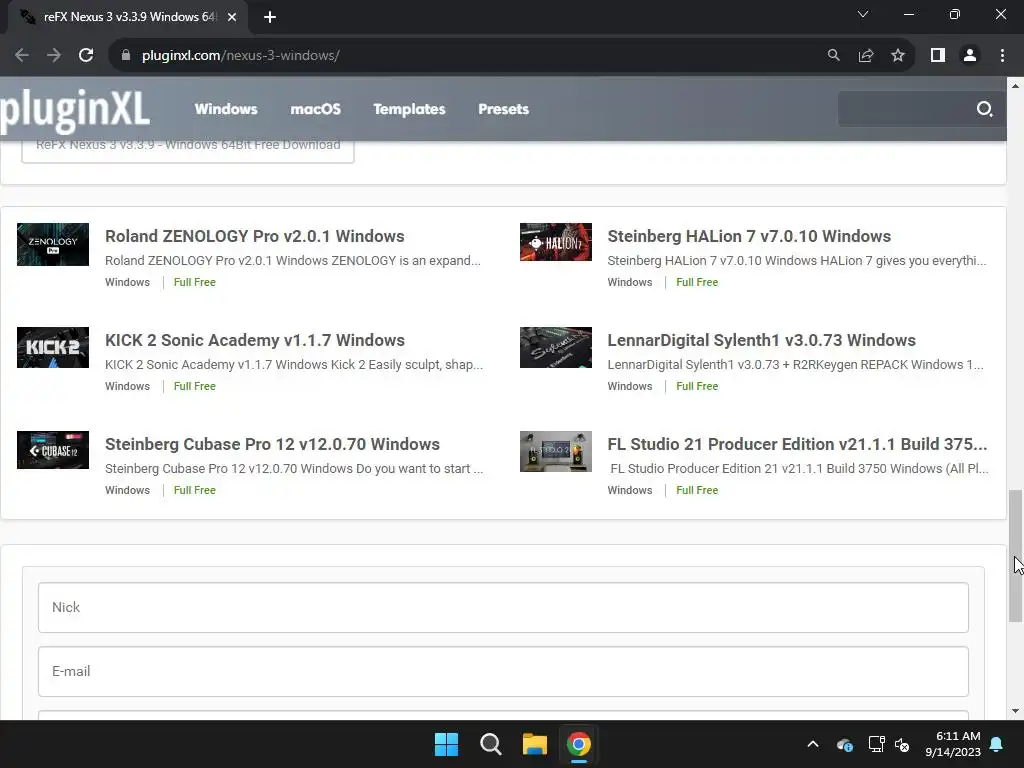The image size is (1024, 768).
Task: Bookmark this page with the star icon
Action: coord(898,56)
